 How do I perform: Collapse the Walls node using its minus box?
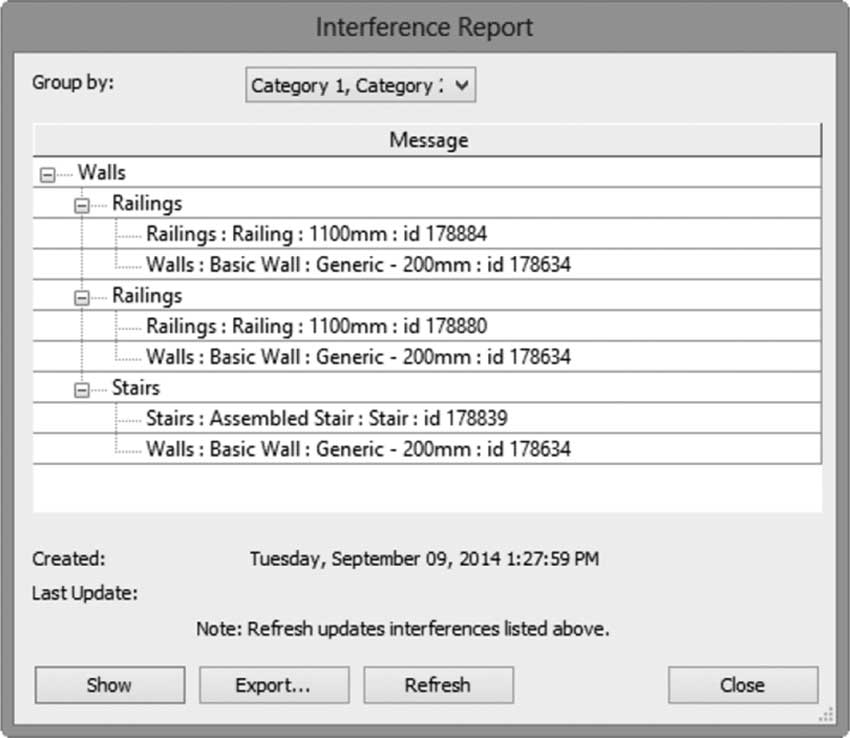[48, 175]
